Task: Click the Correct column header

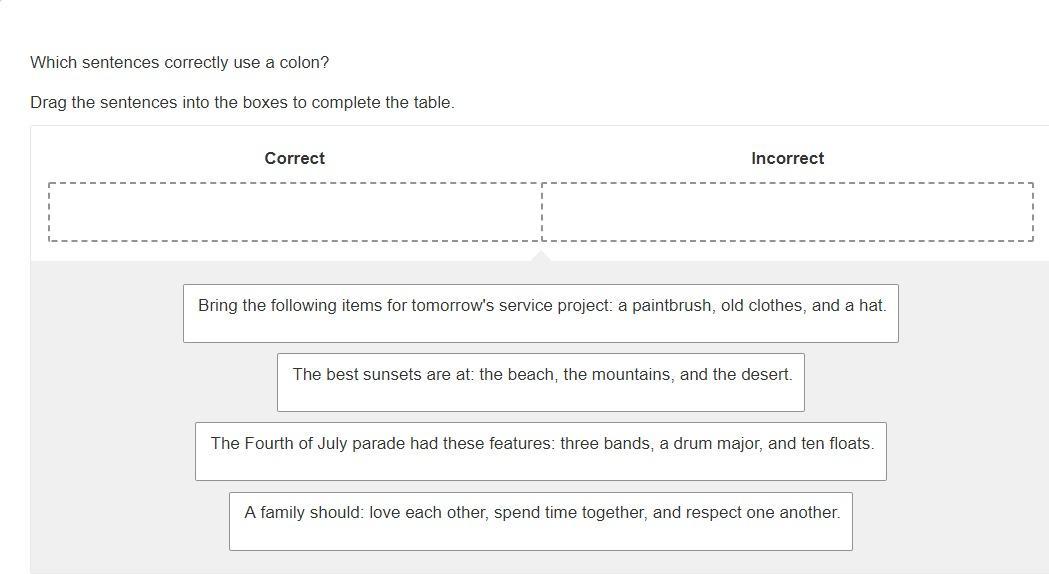Action: (294, 158)
